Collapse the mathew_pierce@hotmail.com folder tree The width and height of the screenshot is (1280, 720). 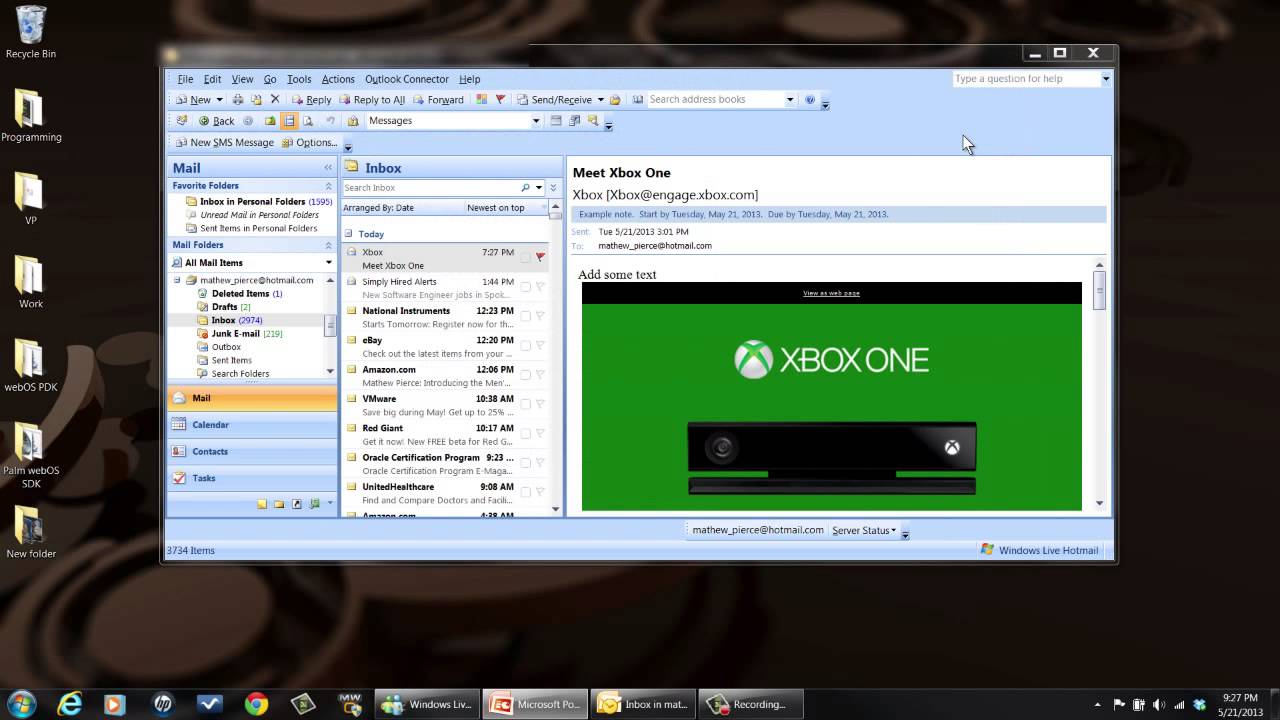click(177, 281)
